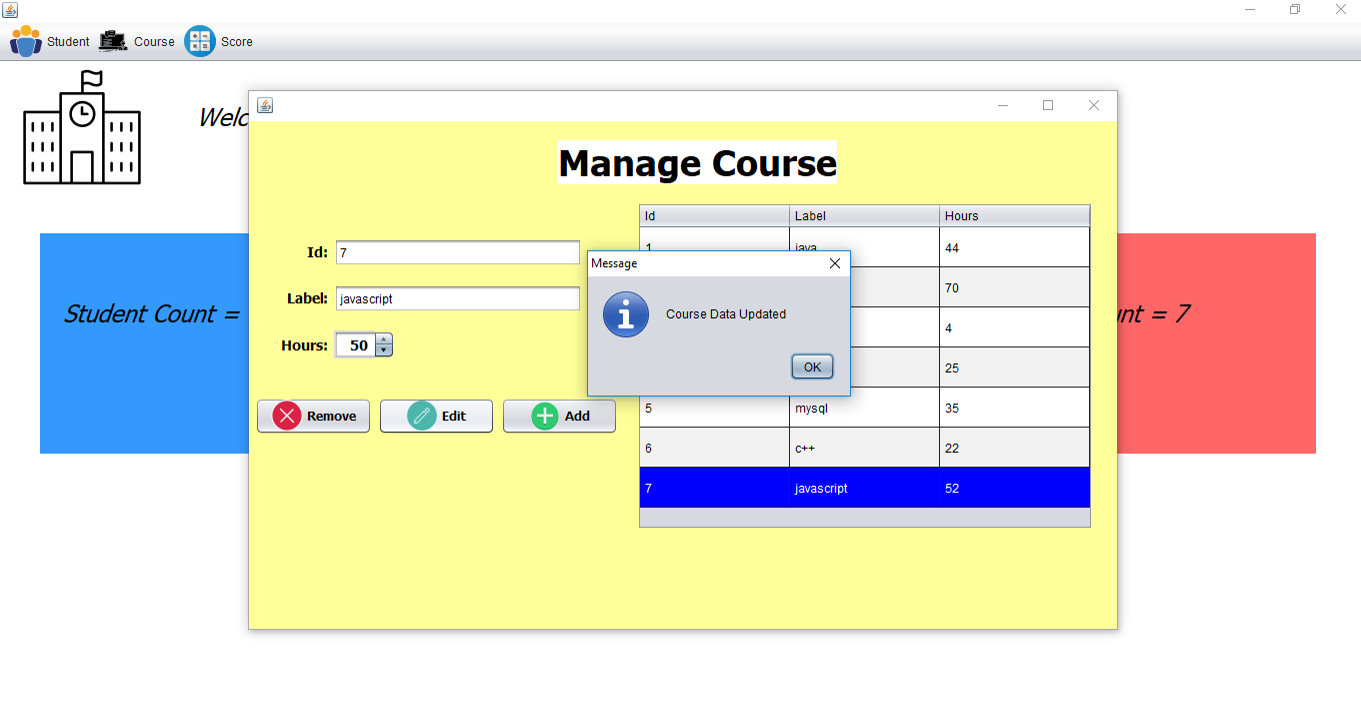
Task: Increment the Hours spinner value
Action: pyautogui.click(x=383, y=339)
